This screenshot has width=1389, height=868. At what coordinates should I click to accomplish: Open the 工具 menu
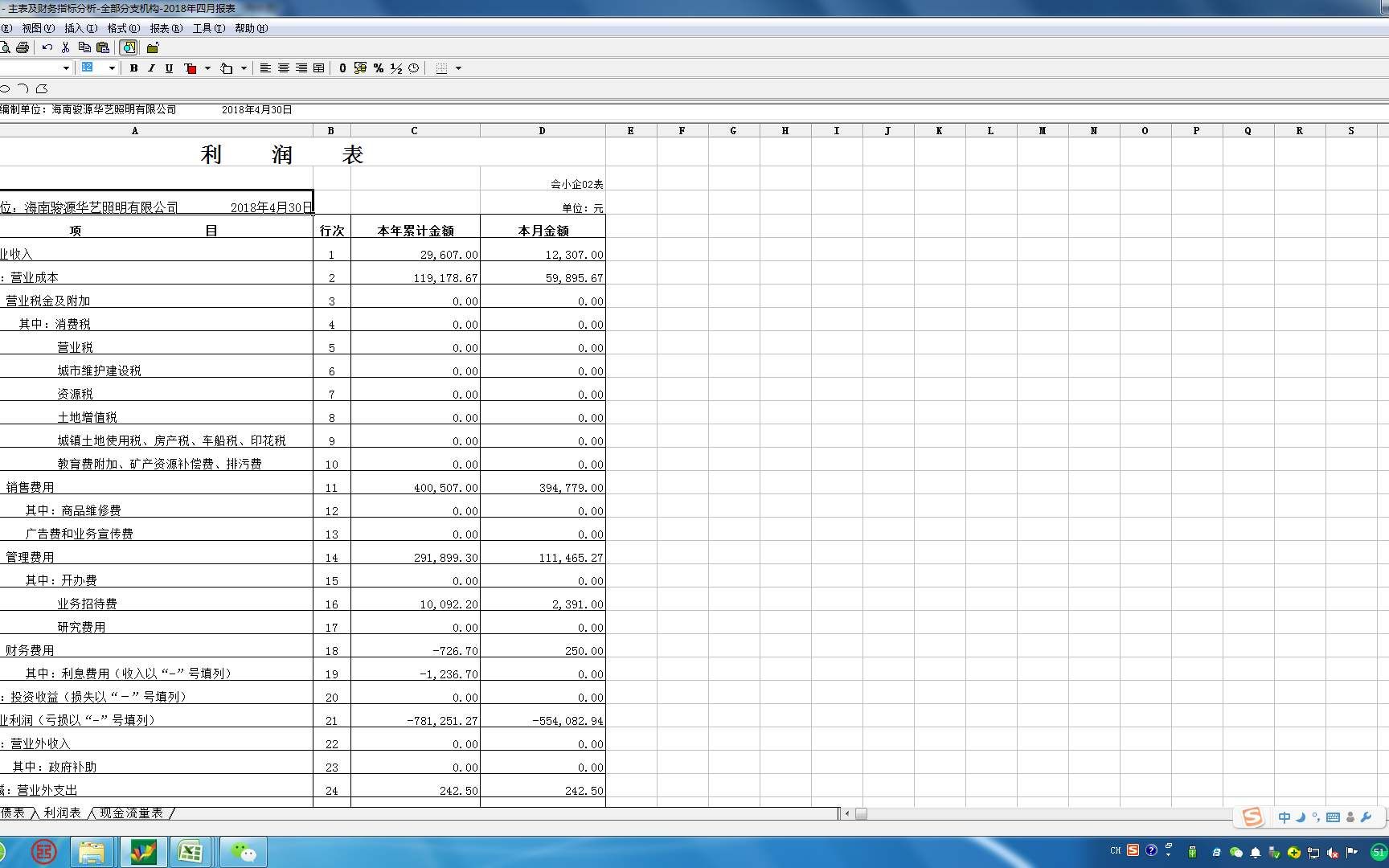point(208,28)
